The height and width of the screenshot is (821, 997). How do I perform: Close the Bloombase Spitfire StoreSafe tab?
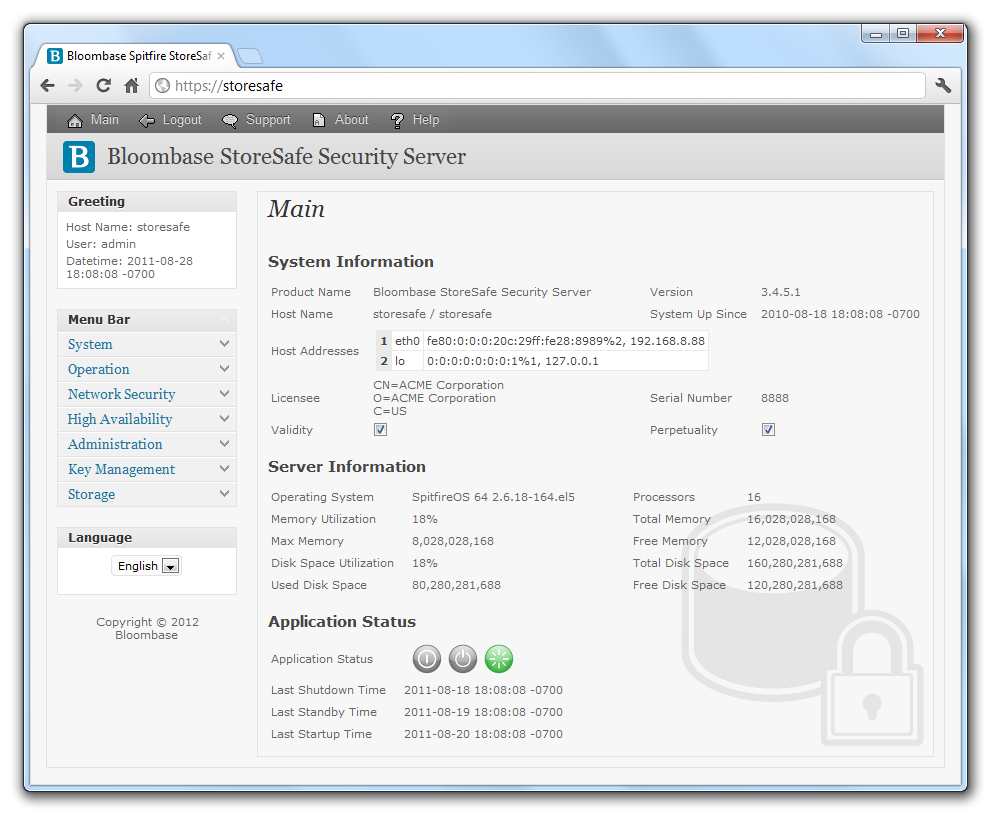(221, 56)
